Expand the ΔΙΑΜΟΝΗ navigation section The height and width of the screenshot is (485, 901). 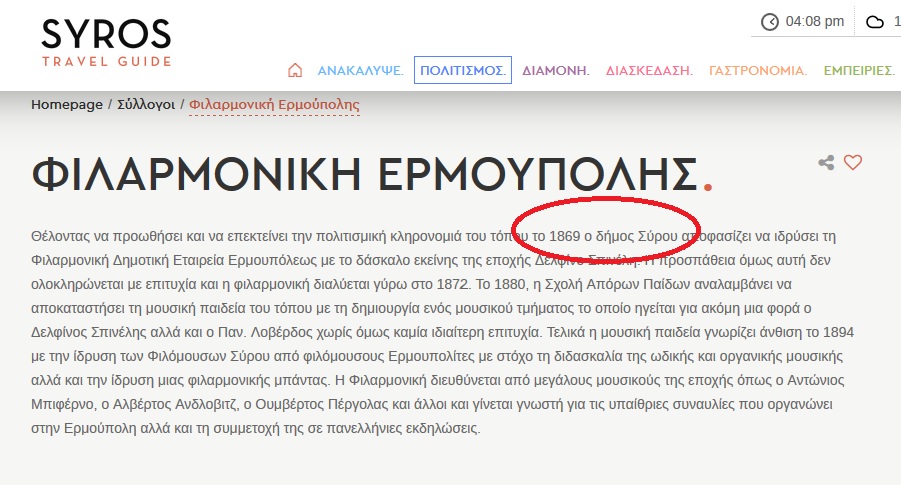556,71
